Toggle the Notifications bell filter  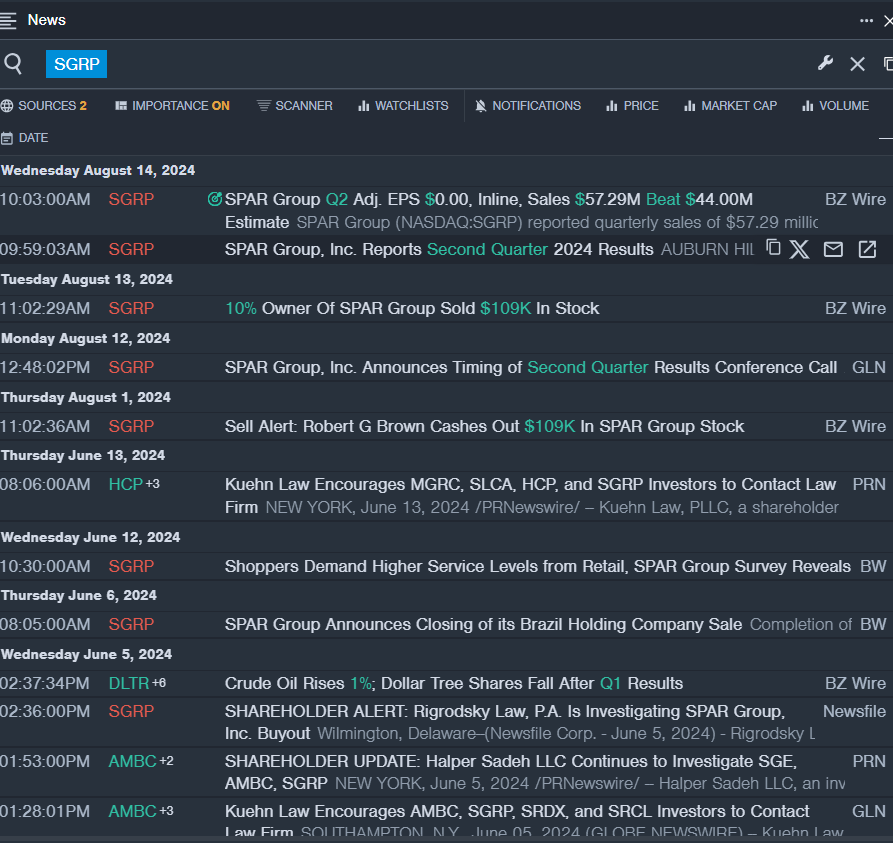527,106
